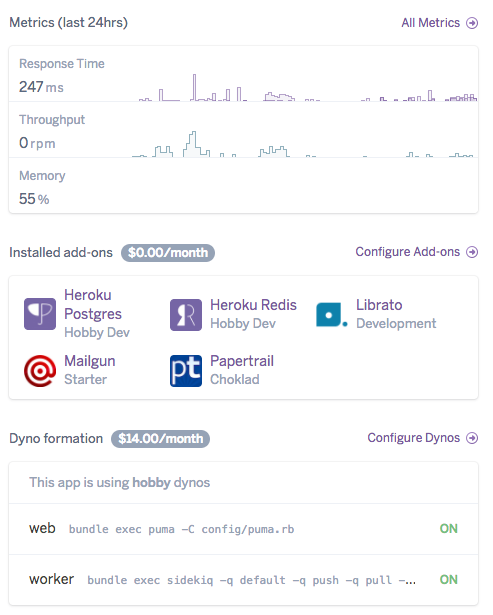Click the Heroku Redis add-on icon
The height and width of the screenshot is (615, 493).
(x=186, y=315)
